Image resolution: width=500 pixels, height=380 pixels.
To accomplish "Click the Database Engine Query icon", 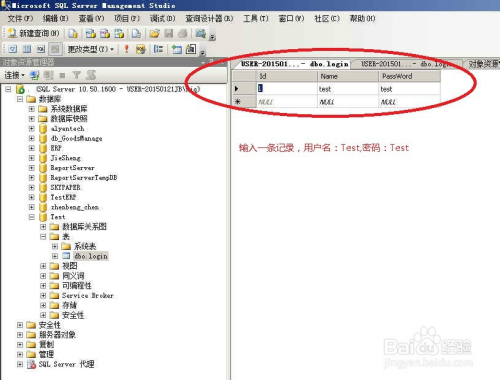I will [x=73, y=33].
